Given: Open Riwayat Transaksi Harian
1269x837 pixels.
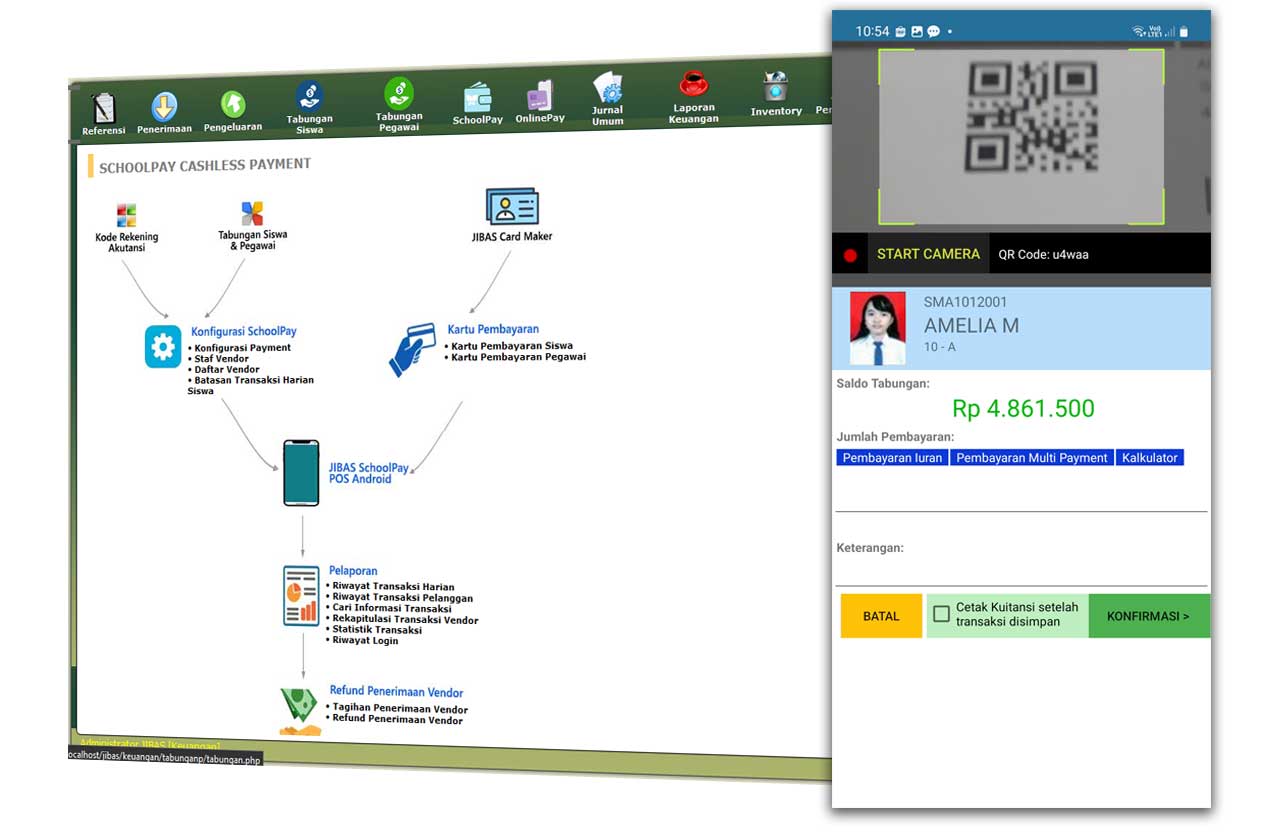Looking at the screenshot, I should 392,587.
